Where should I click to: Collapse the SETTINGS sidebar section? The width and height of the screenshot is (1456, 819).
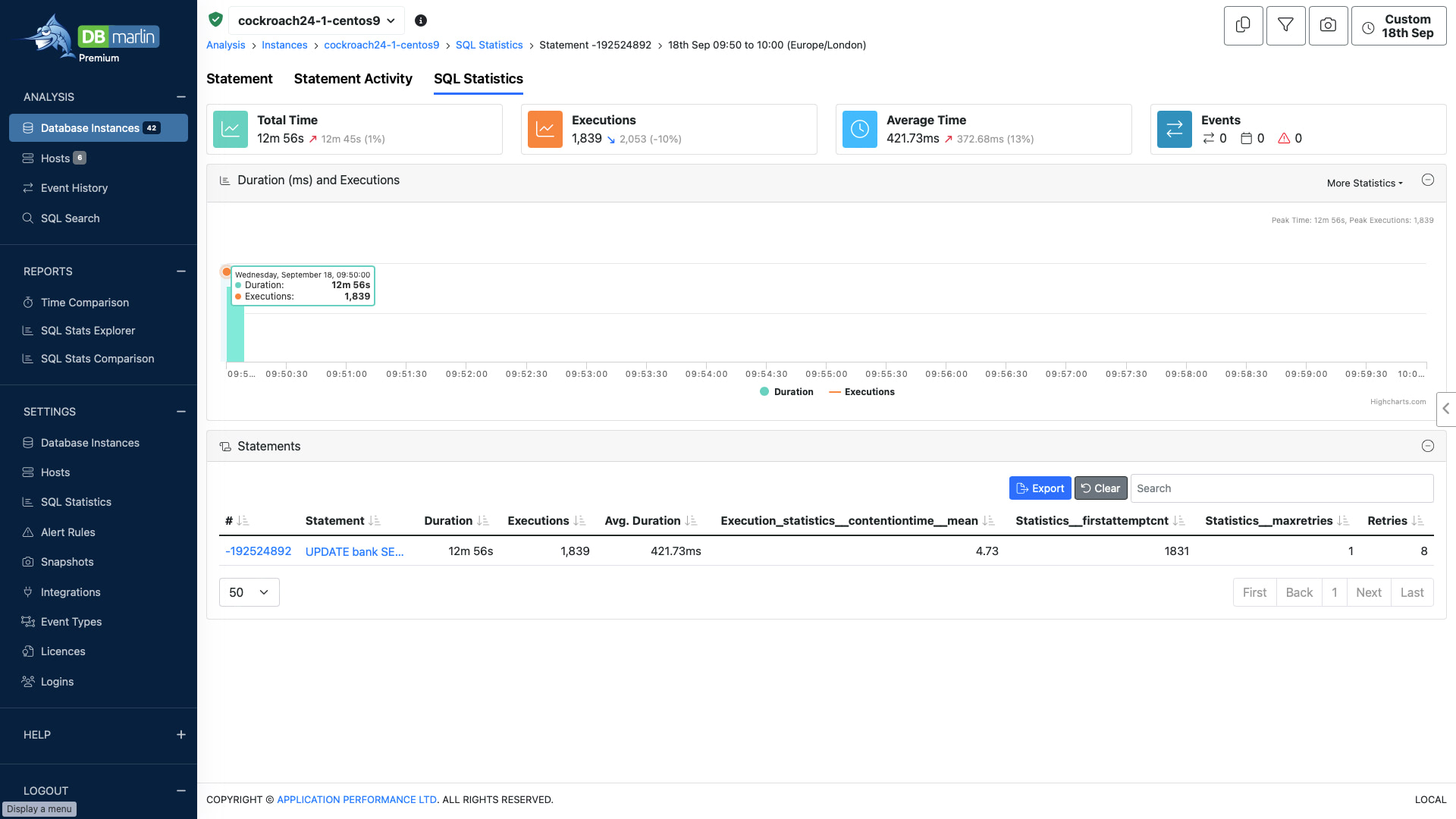181,412
